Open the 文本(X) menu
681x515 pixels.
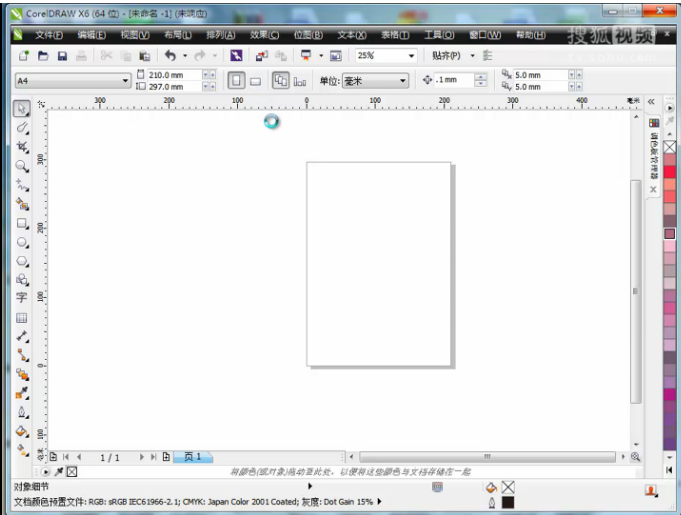[x=352, y=35]
